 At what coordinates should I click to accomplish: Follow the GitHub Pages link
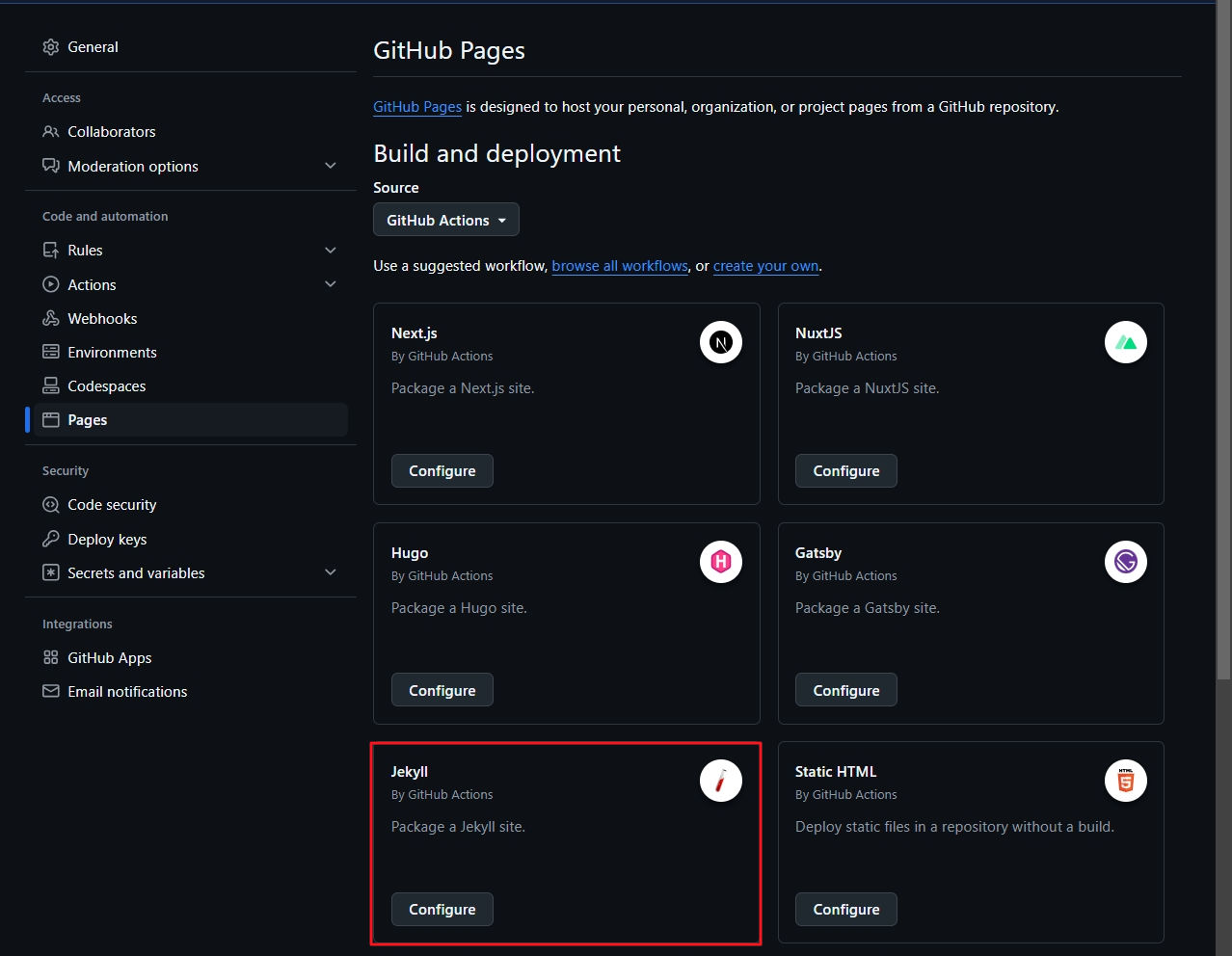[x=417, y=107]
